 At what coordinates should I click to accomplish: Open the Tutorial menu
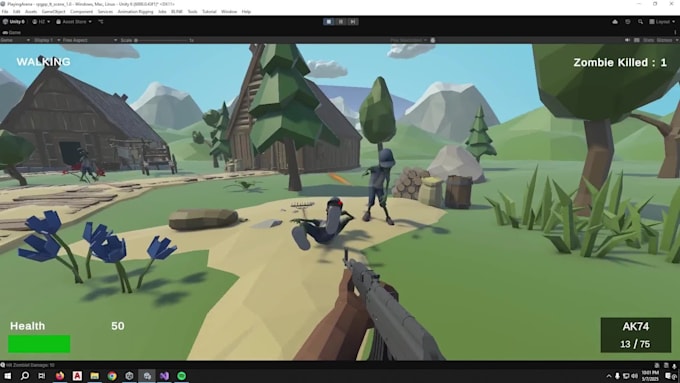(209, 12)
